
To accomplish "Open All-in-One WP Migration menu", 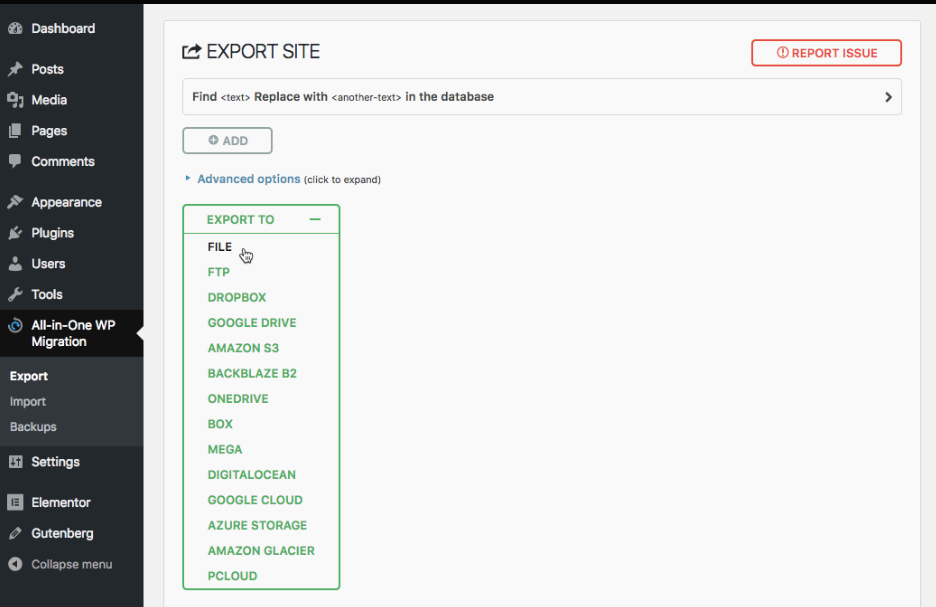I will click(72, 333).
